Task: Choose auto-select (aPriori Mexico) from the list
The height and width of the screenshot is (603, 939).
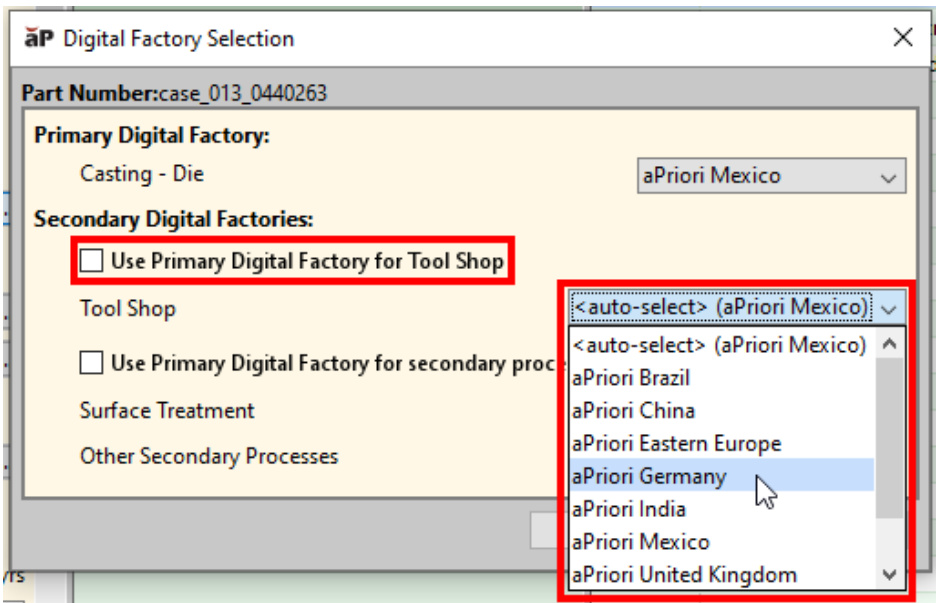Action: coord(719,345)
